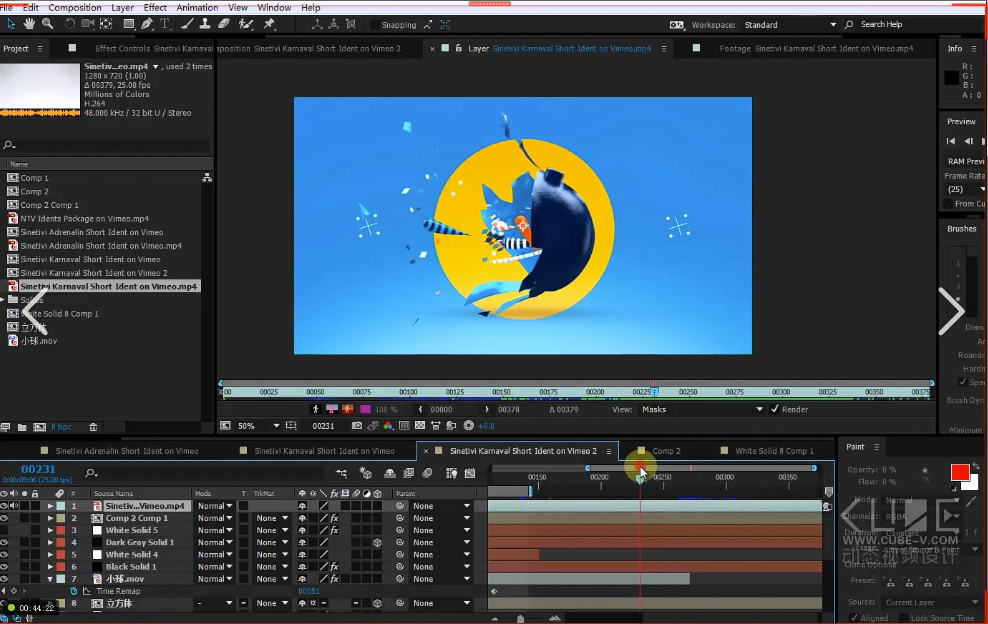Expand layer 1 Sinetiv Vimeo.mp4 properties

(x=50, y=506)
